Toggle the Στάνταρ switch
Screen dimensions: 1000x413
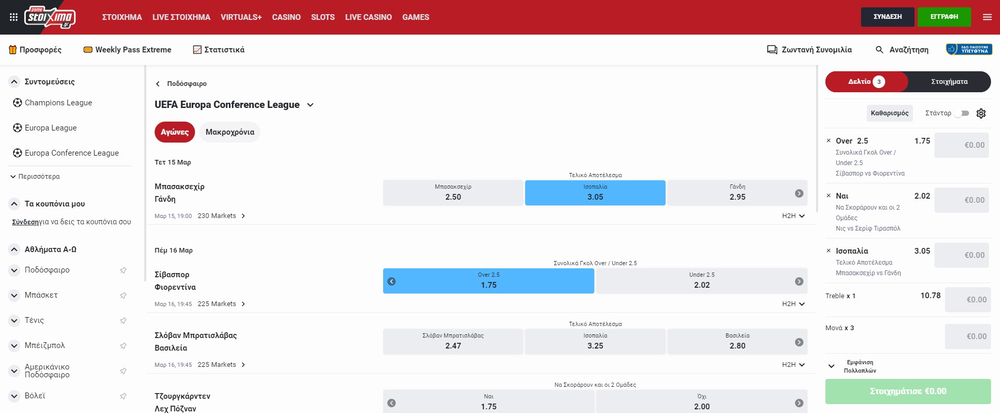click(962, 113)
